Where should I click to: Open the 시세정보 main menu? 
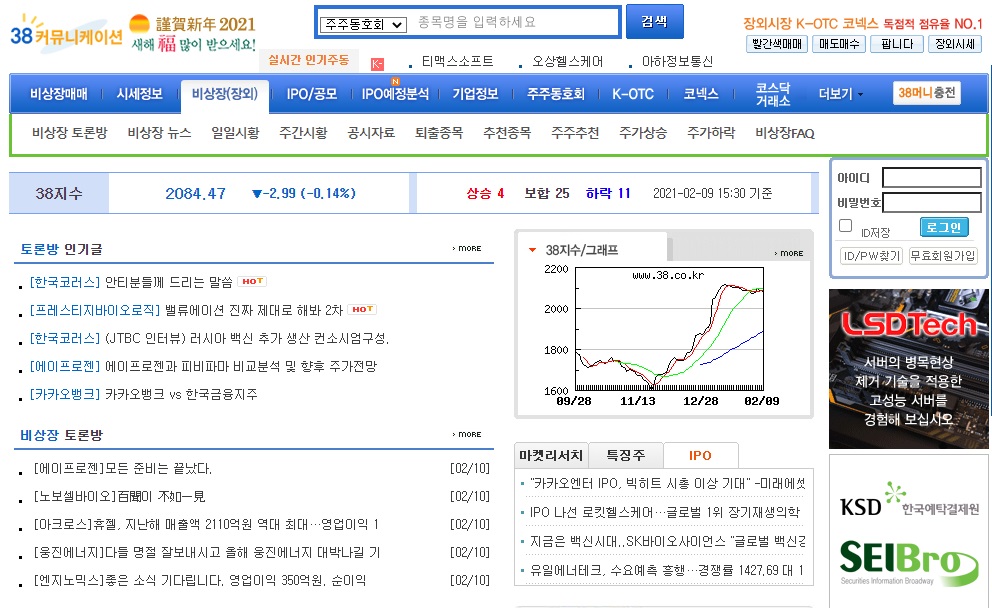[139, 94]
